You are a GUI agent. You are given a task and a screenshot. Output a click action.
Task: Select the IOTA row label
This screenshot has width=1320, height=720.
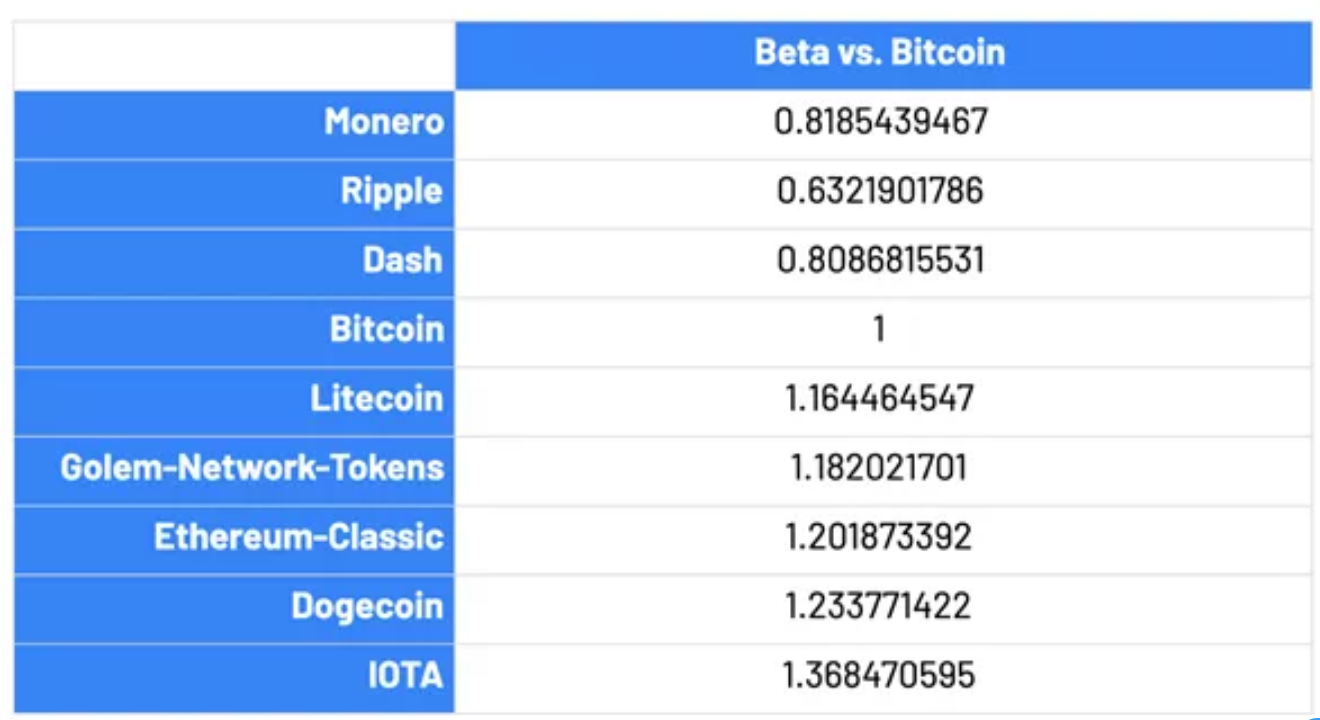[403, 675]
